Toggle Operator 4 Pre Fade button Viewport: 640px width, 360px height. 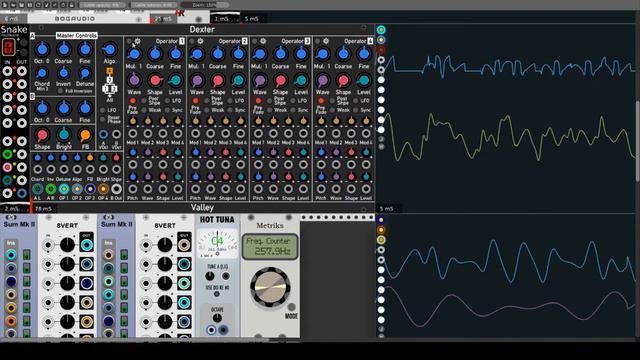321,100
